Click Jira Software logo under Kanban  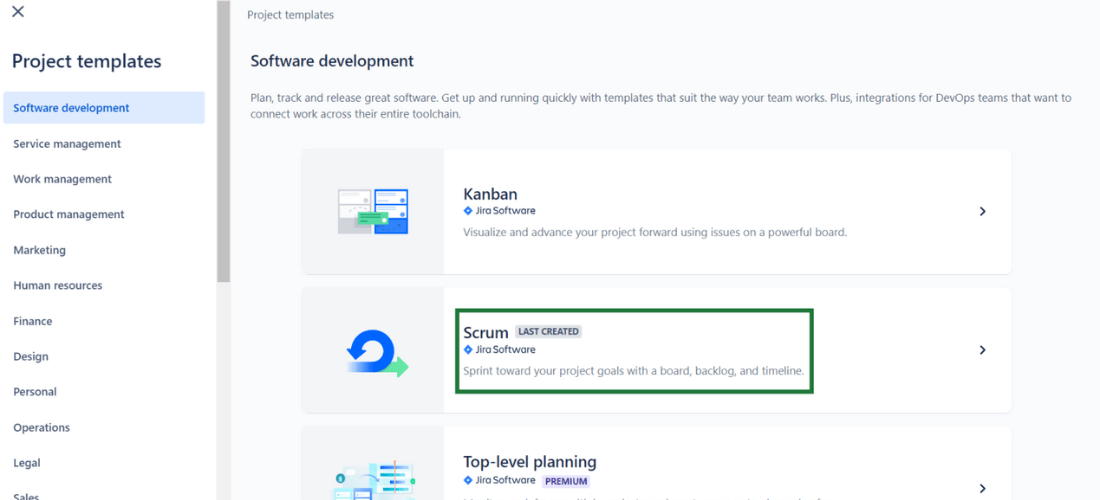click(499, 210)
